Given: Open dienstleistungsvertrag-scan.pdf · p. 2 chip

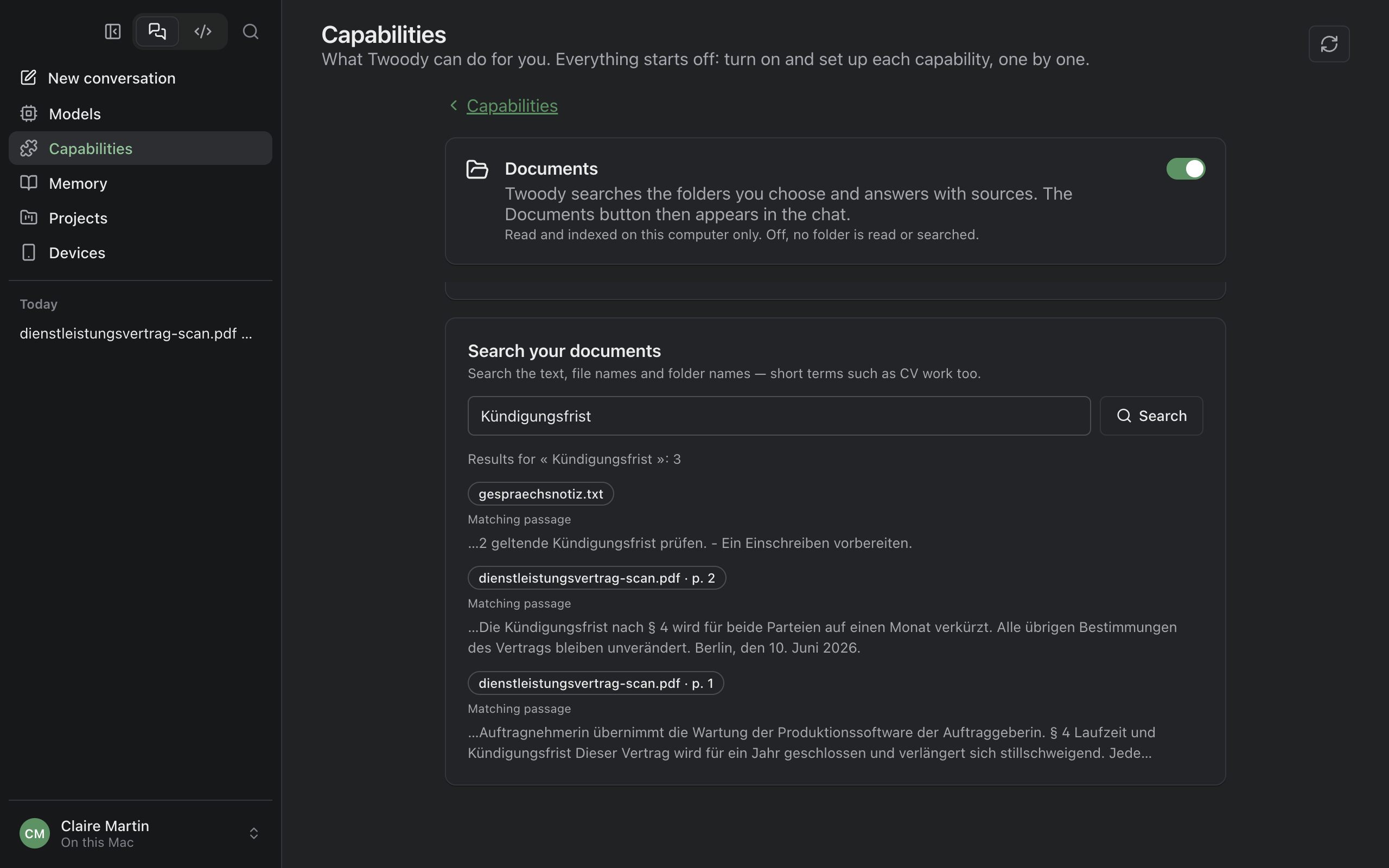Looking at the screenshot, I should 596,578.
